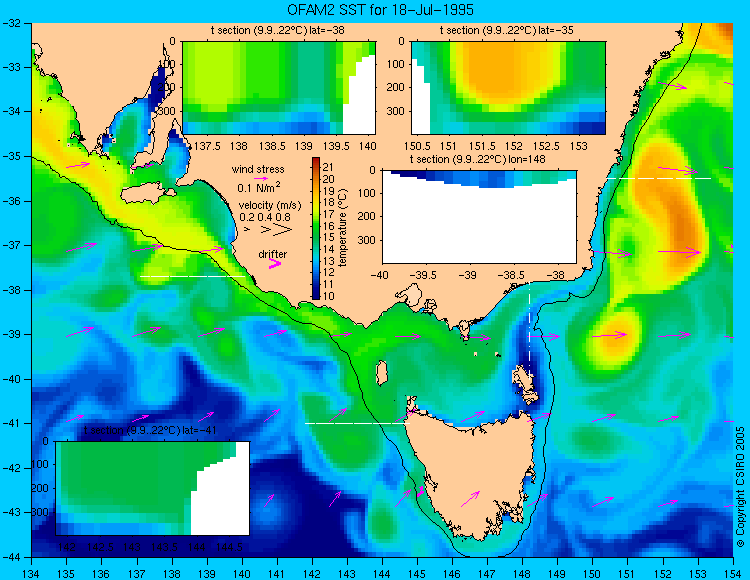Click the "wind stress" legend label
The height and width of the screenshot is (580, 750).
[258, 169]
